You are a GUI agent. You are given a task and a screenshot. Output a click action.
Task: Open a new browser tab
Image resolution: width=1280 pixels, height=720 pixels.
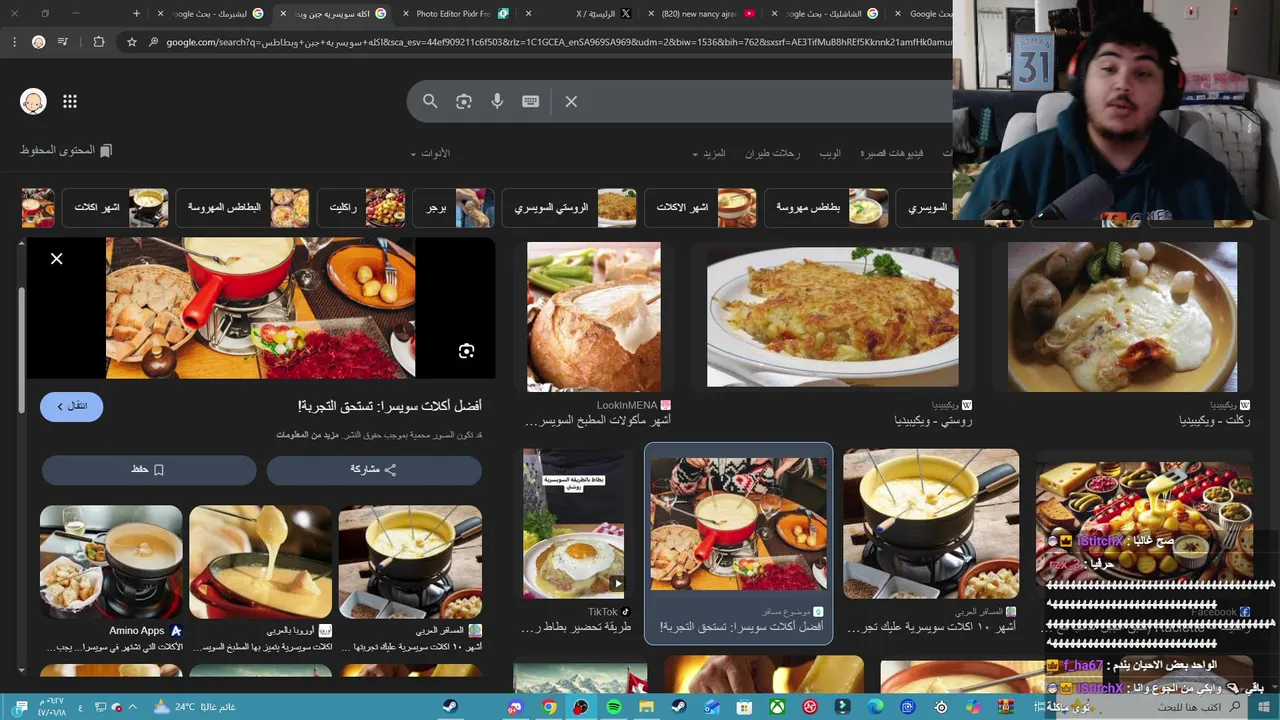[137, 13]
